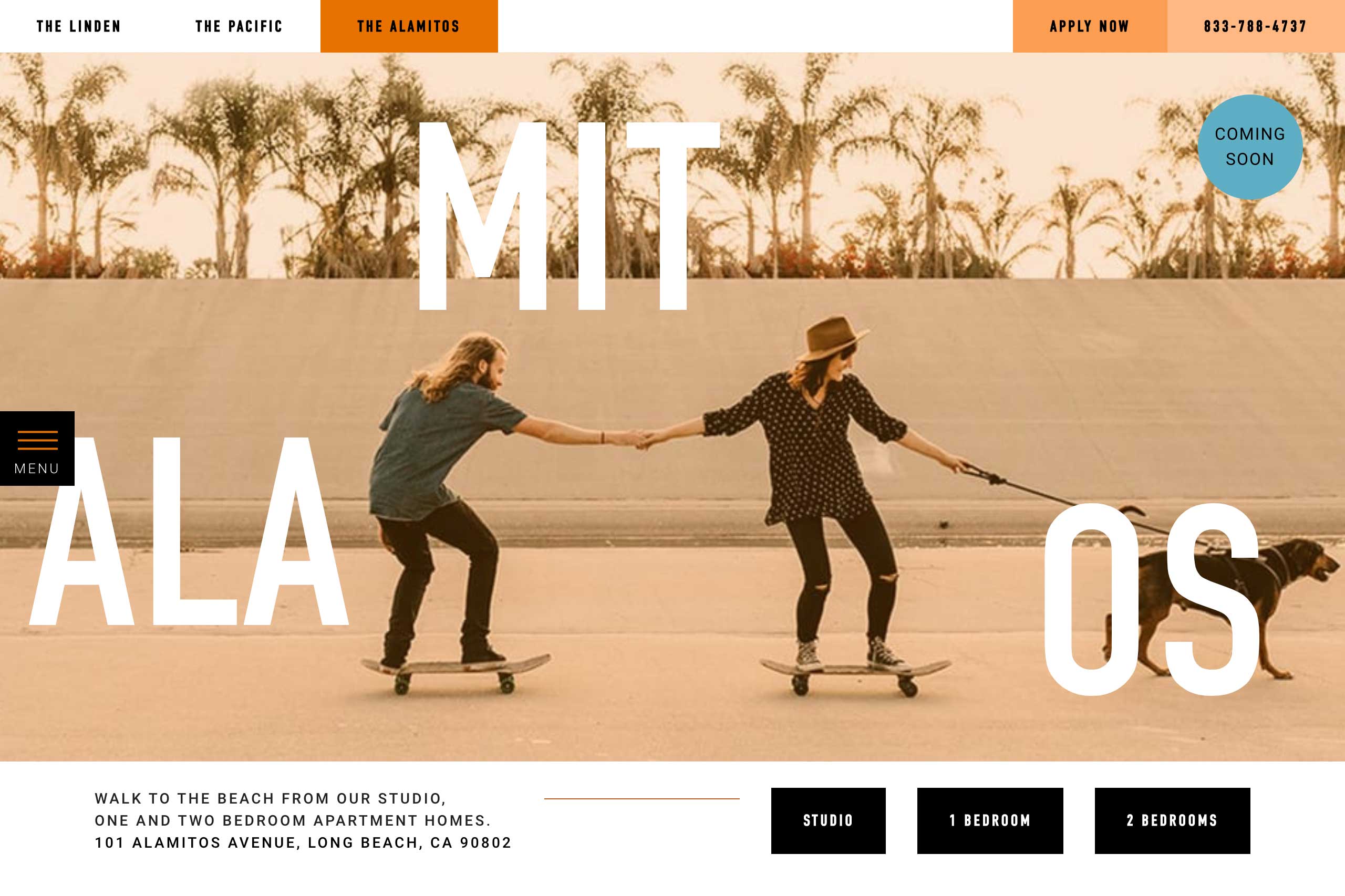Click the MENU text label
Viewport: 1345px width, 896px height.
[x=37, y=468]
